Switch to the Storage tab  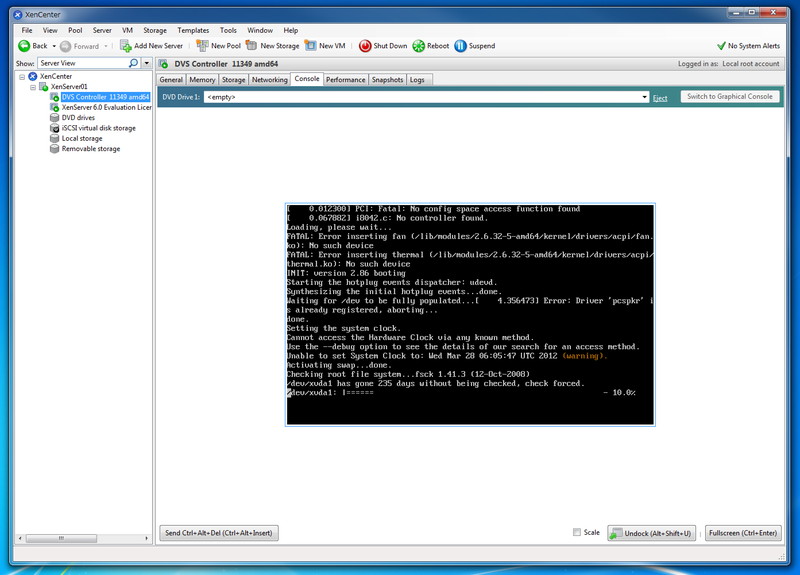pos(234,80)
